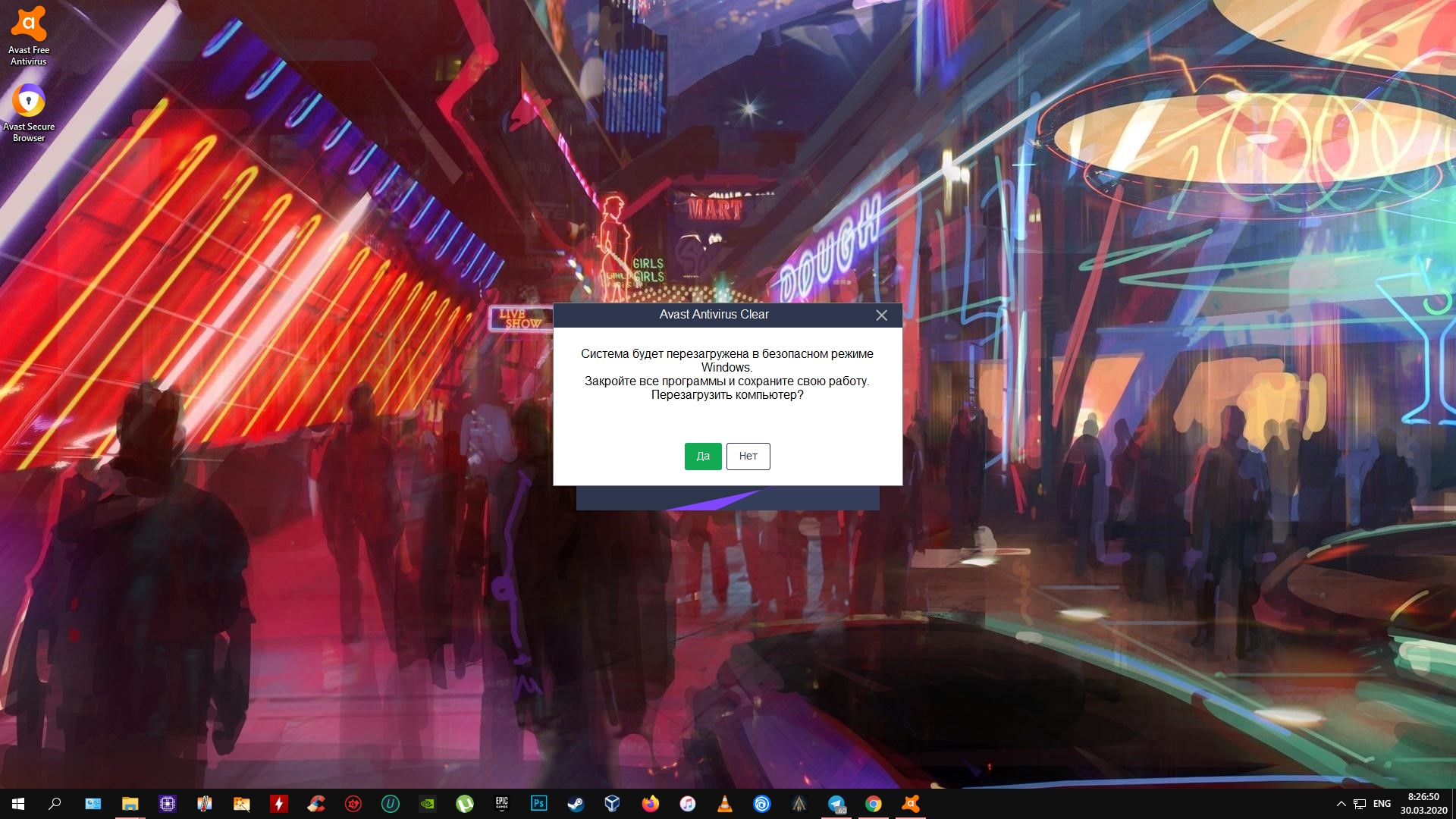Switch to Avast Clear app in taskbar
This screenshot has width=1456, height=819.
click(911, 804)
